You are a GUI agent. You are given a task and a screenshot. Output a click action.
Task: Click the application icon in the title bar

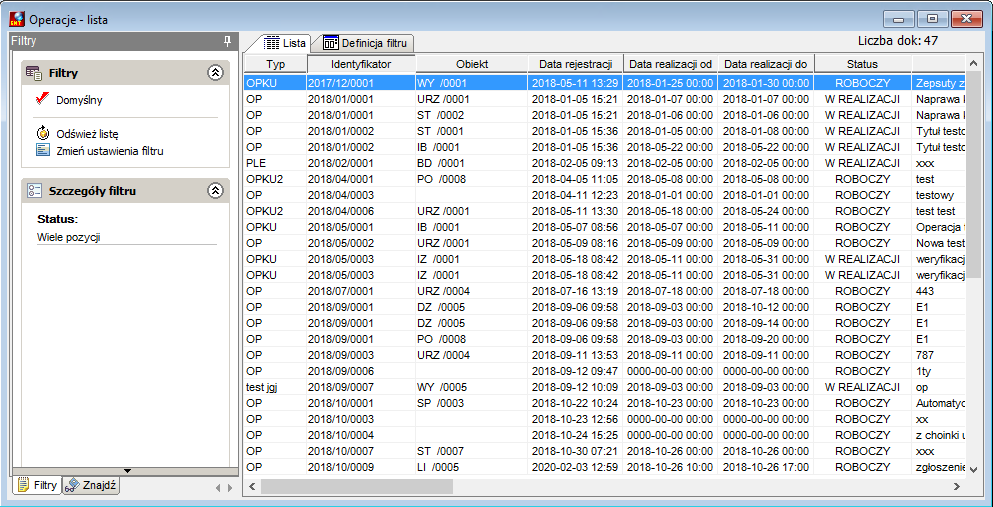(17, 19)
